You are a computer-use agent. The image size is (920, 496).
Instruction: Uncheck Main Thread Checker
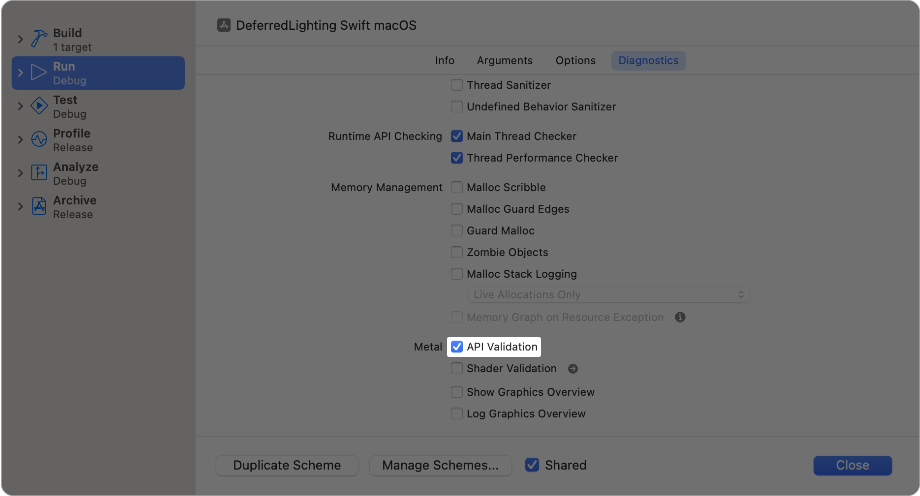tap(457, 136)
